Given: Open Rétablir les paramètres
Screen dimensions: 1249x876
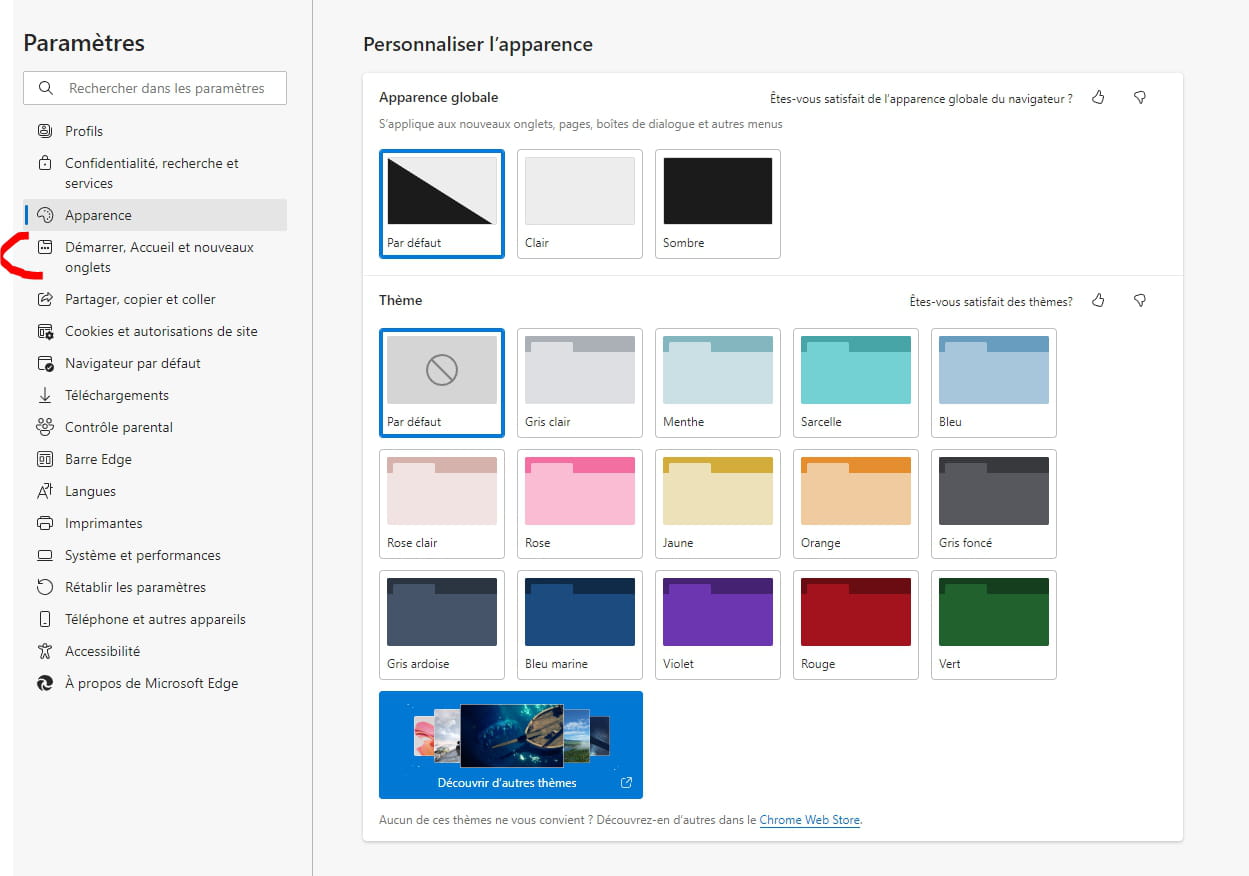Looking at the screenshot, I should click(155, 587).
